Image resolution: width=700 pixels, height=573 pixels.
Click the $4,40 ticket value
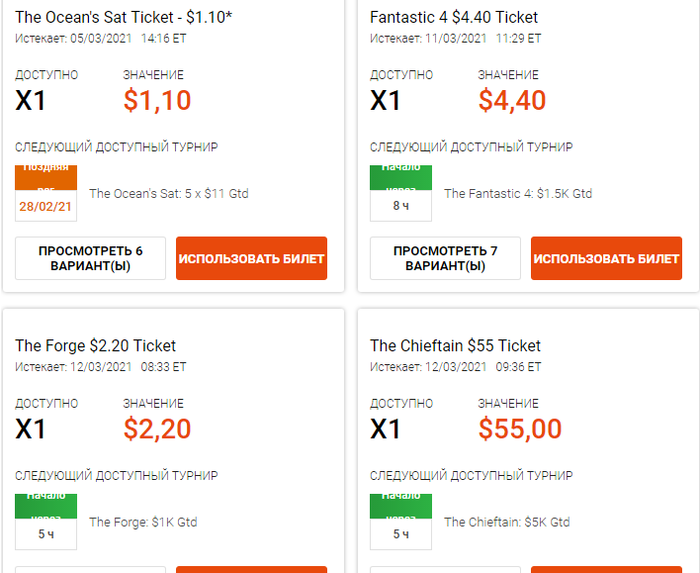coord(512,100)
